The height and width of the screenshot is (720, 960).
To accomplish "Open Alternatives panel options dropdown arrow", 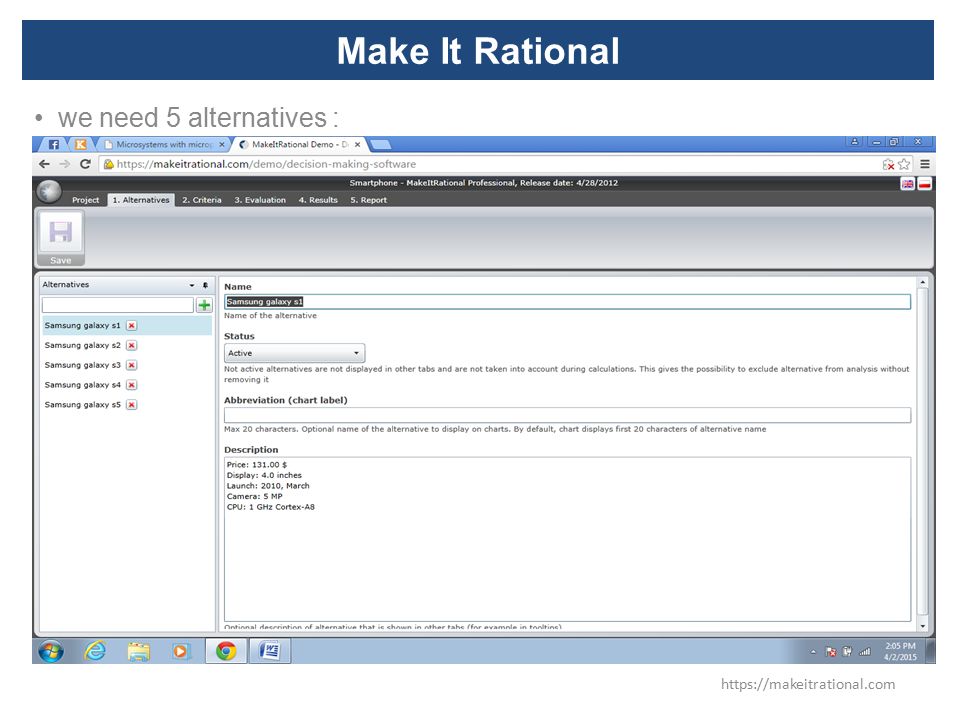I will [x=192, y=285].
